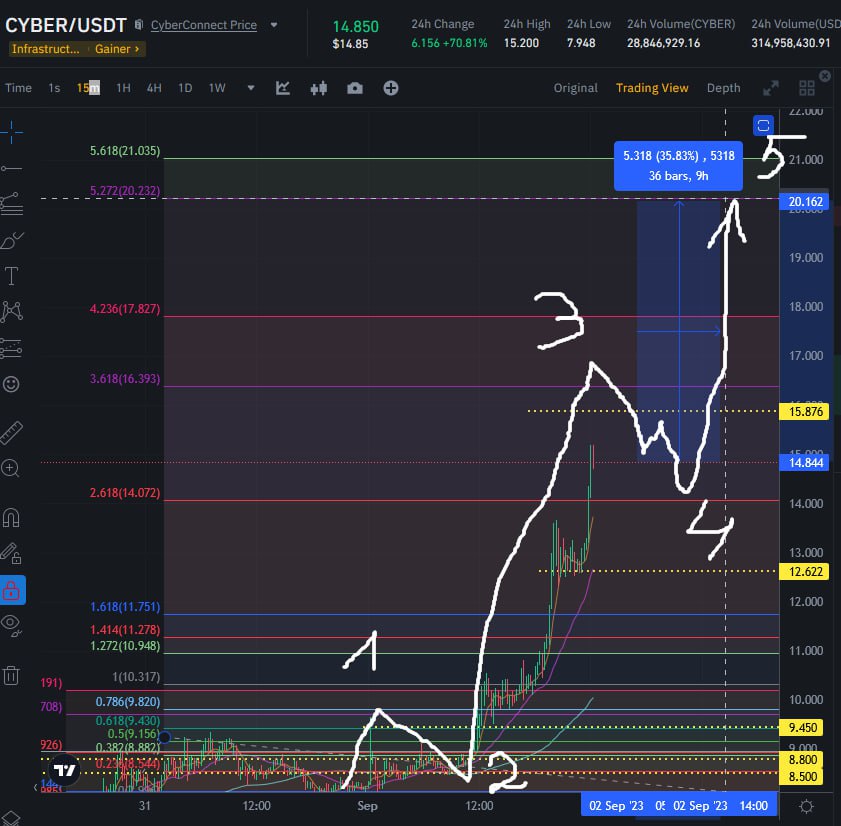Click the 20.162 price axis label
This screenshot has width=841, height=826.
(805, 202)
